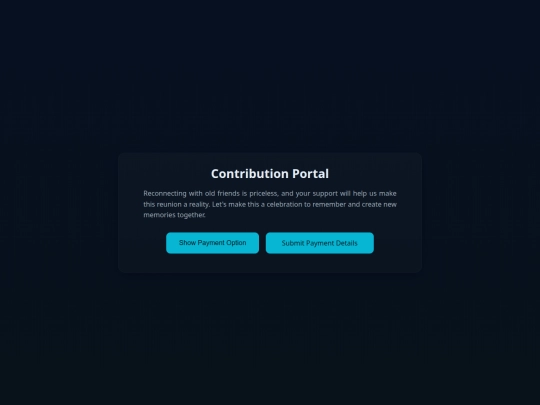
Task: Click the Show Payment Option button
Action: point(212,243)
